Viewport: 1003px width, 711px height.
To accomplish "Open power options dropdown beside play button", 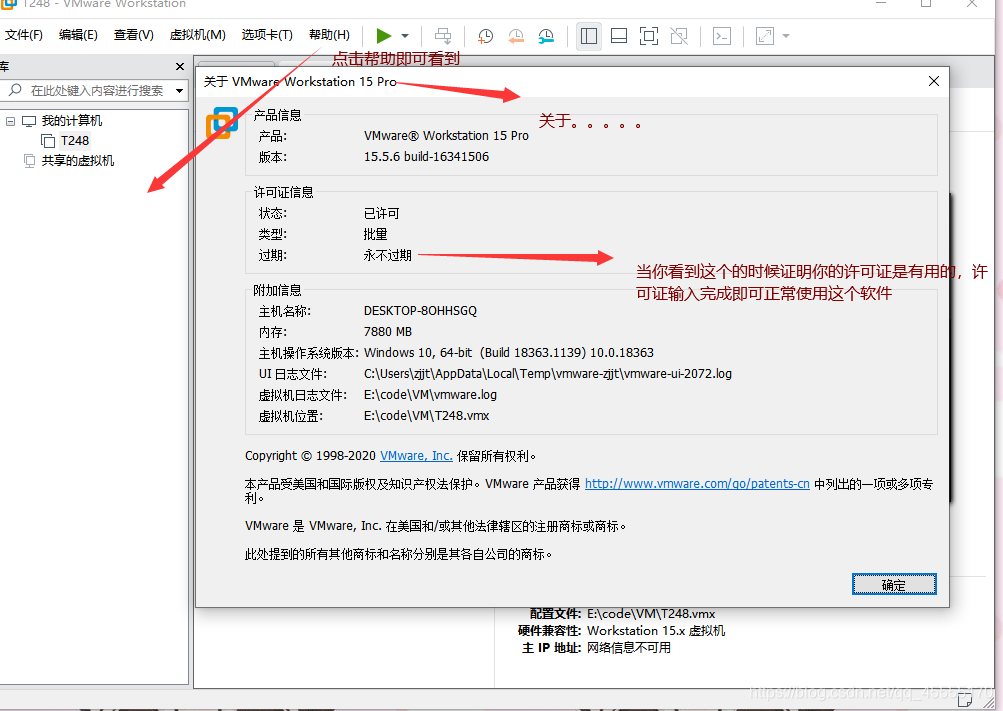I will pyautogui.click(x=405, y=36).
